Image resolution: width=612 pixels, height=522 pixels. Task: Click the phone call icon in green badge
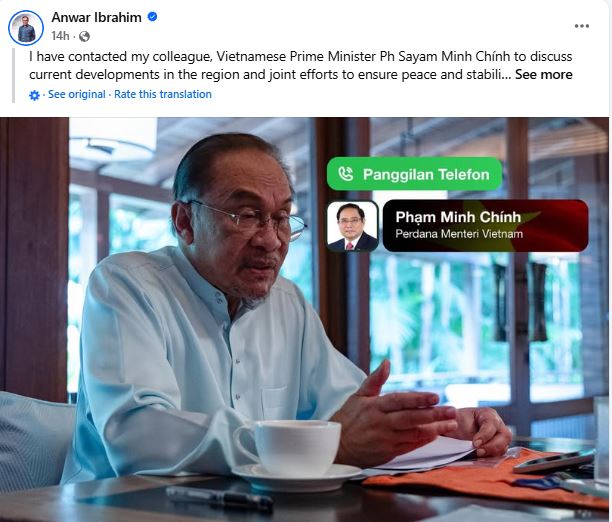[345, 174]
